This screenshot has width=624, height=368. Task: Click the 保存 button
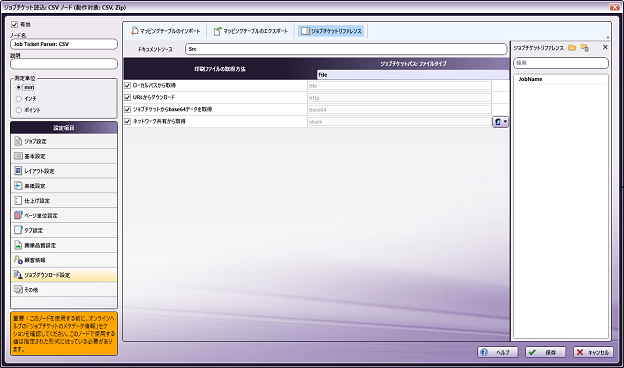545,352
